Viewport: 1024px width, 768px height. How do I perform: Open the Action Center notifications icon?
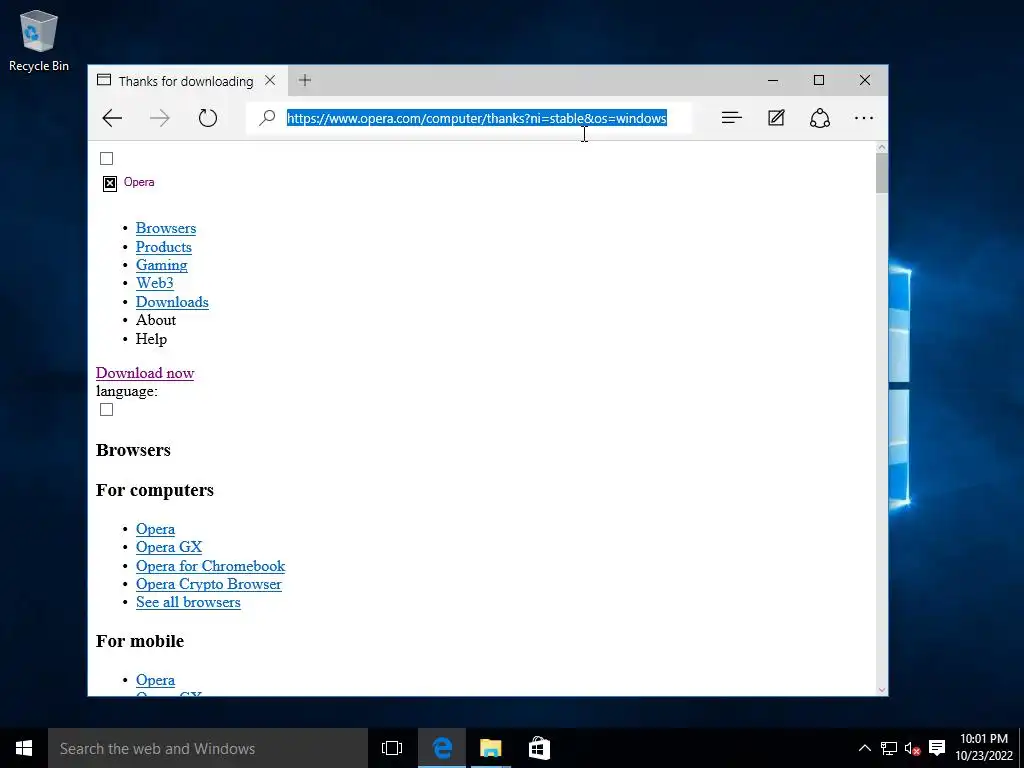(x=937, y=748)
